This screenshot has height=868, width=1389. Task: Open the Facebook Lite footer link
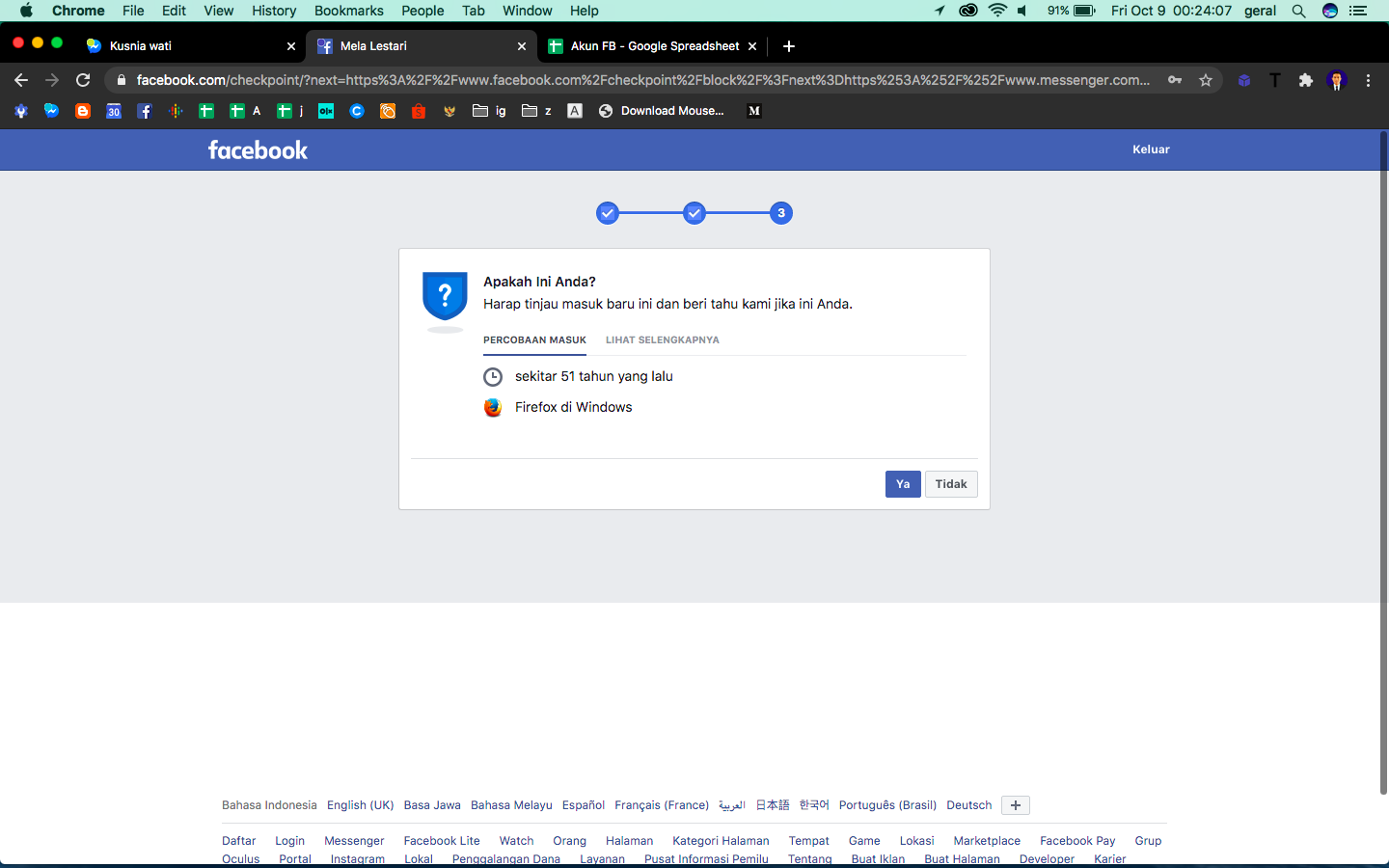pos(442,841)
